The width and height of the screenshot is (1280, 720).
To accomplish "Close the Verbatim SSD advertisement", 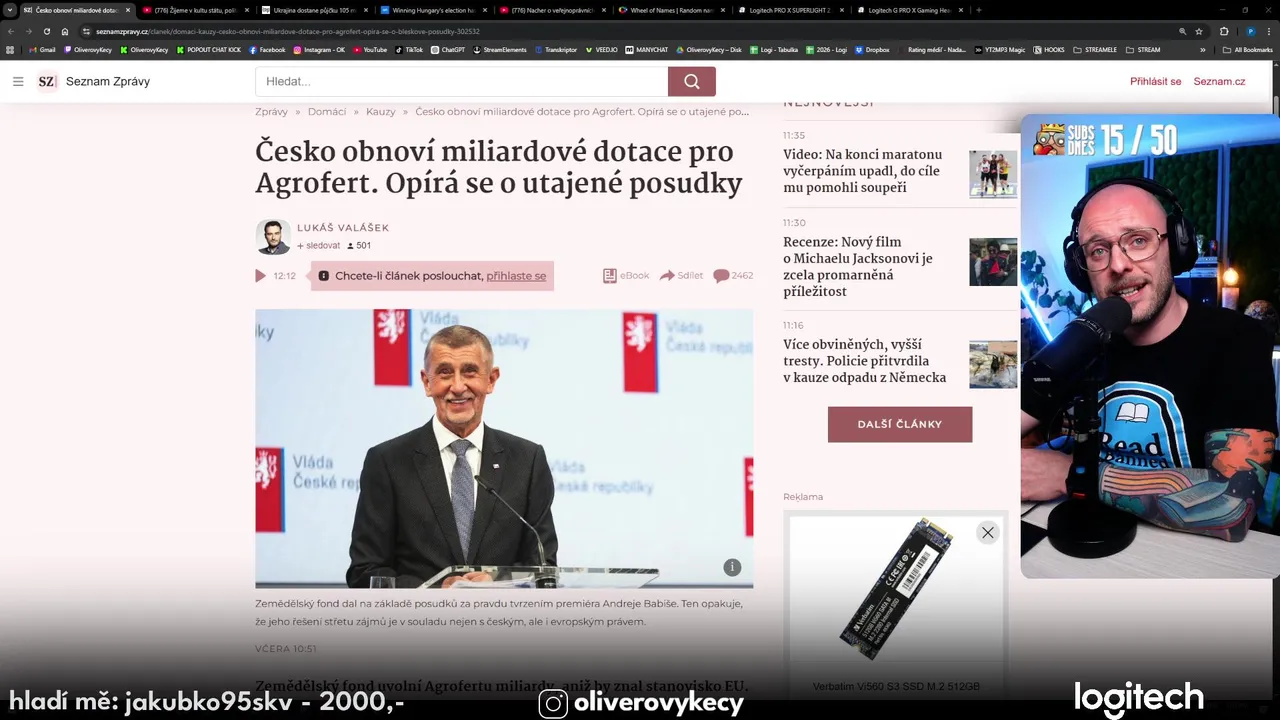I will pyautogui.click(x=988, y=533).
